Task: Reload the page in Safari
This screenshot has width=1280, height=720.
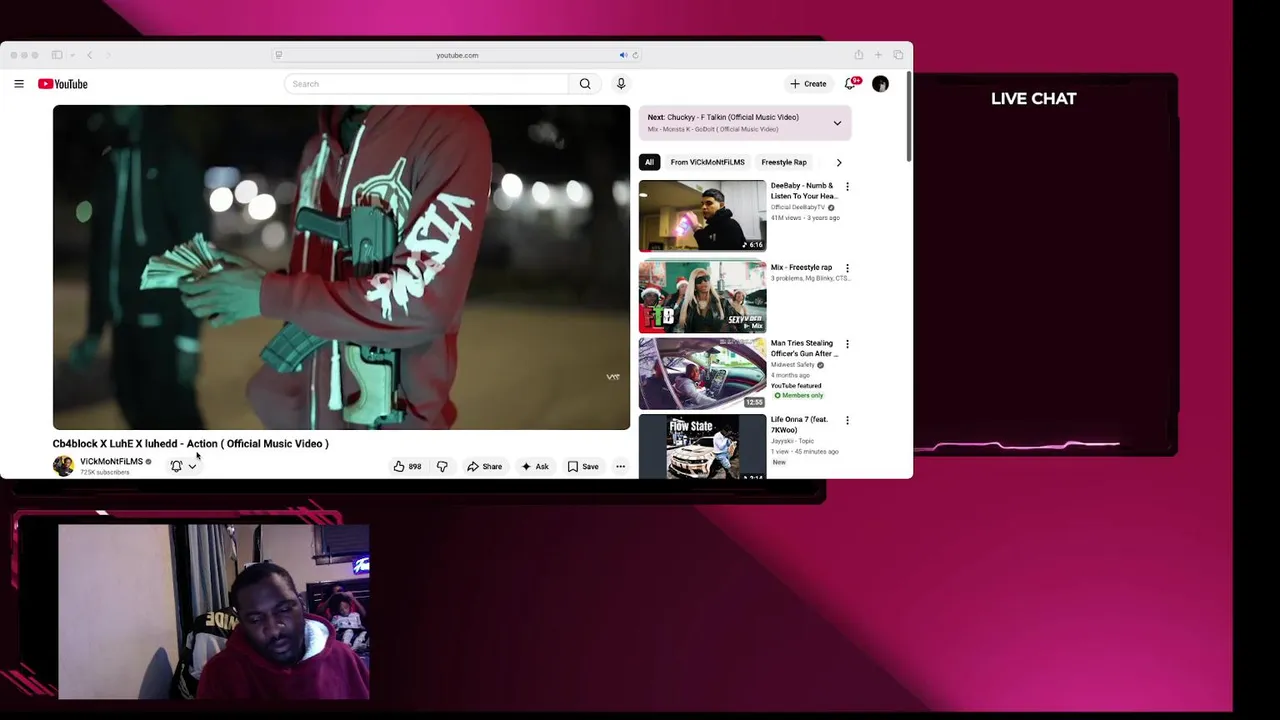Action: (635, 55)
